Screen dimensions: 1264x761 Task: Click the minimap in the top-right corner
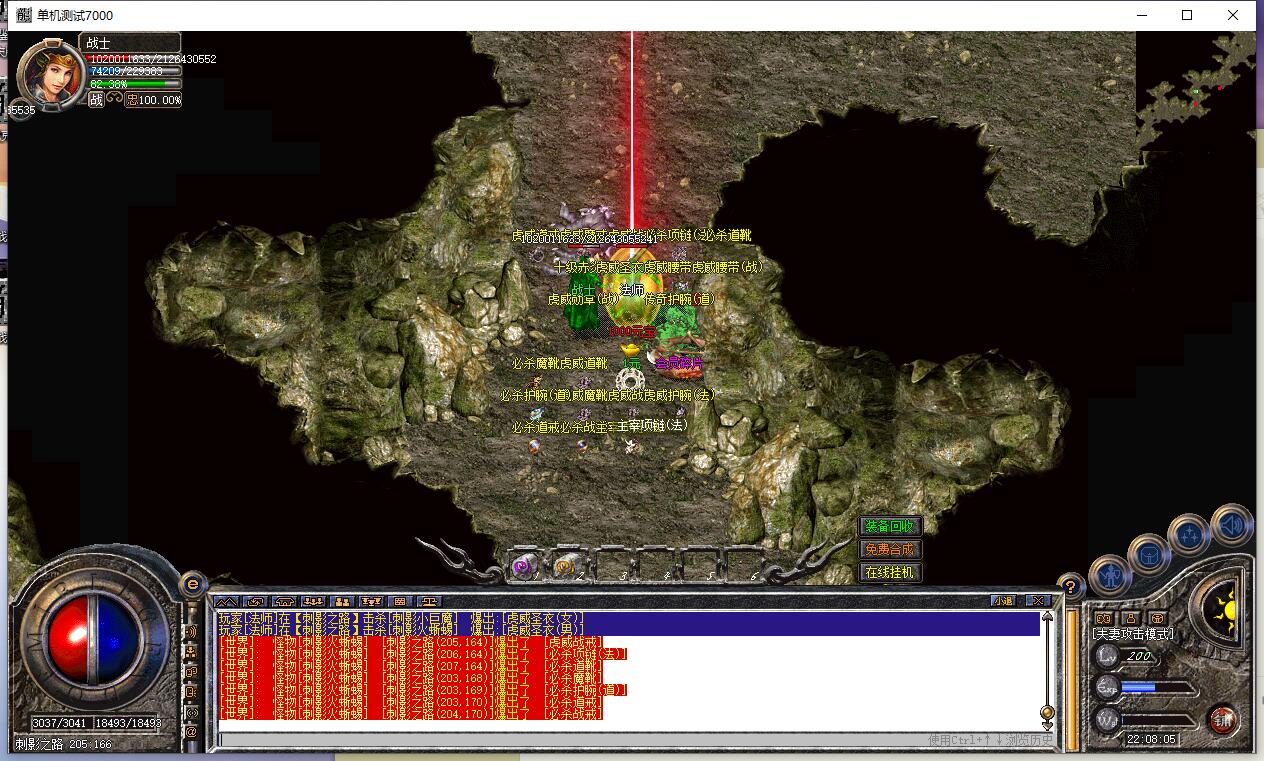(1196, 90)
